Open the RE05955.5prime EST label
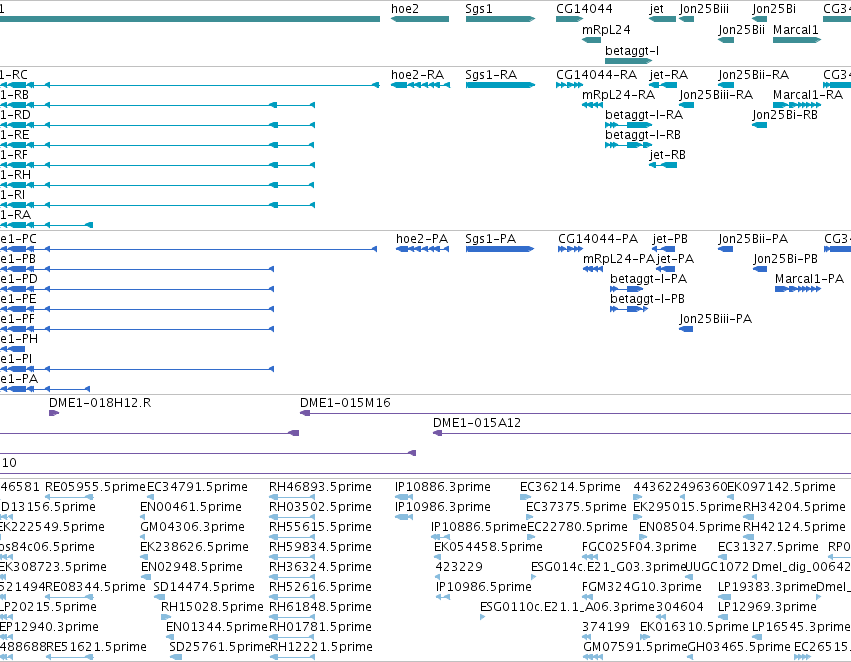Image resolution: width=851 pixels, height=662 pixels. click(96, 487)
